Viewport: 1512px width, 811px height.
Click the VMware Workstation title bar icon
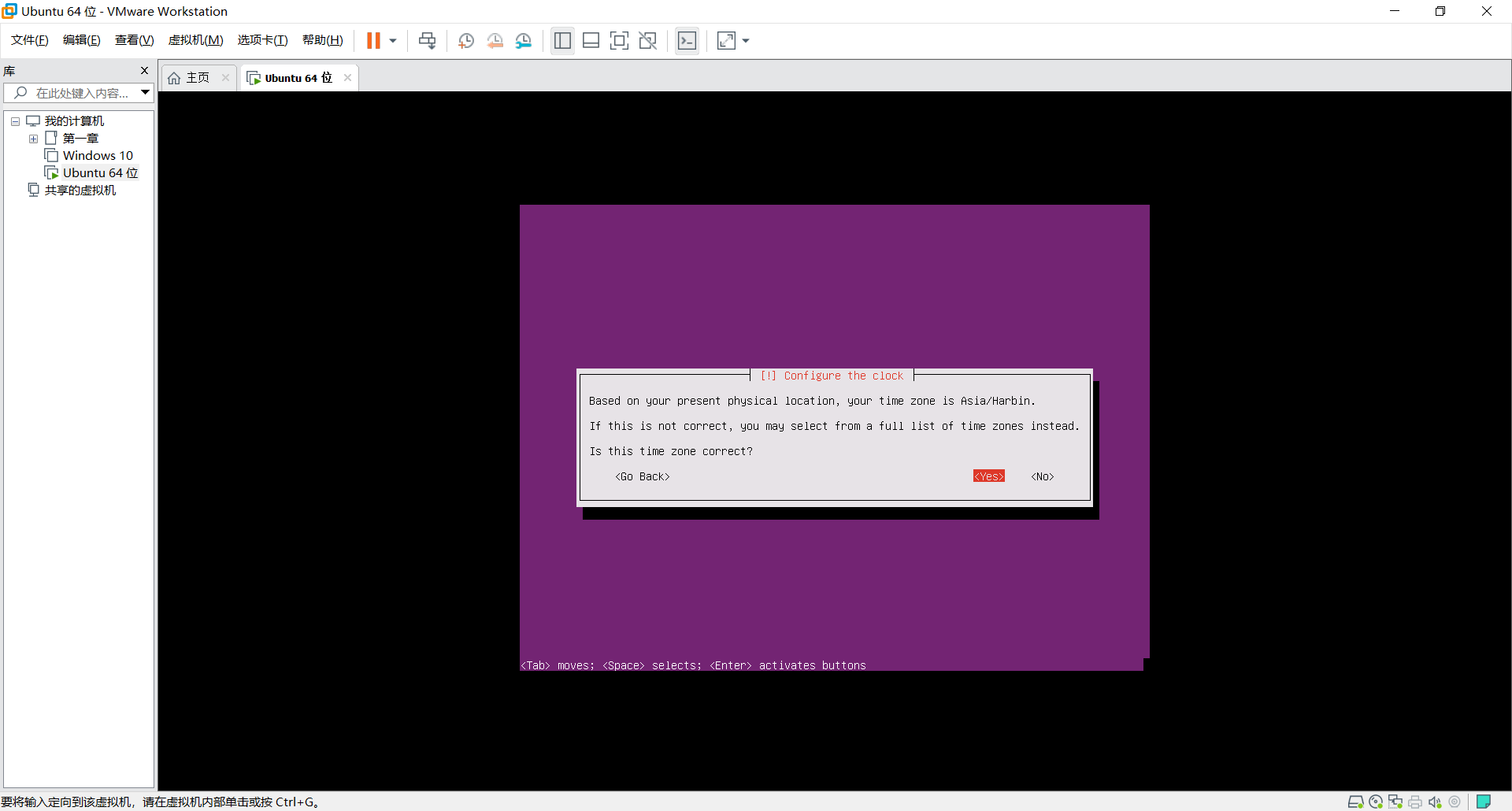pos(9,11)
